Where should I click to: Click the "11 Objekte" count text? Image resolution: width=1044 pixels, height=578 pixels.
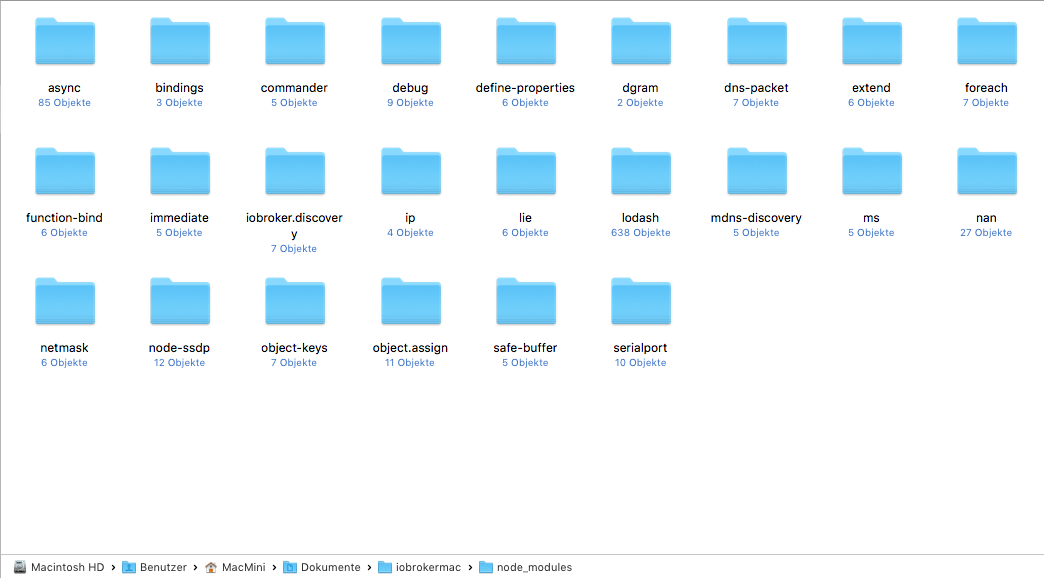[x=409, y=362]
